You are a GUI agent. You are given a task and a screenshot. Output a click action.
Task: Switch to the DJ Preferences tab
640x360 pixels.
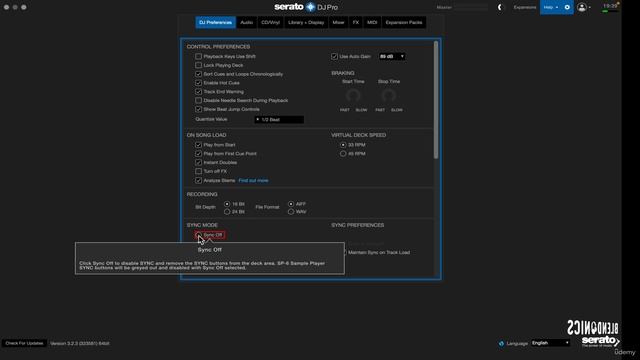[x=216, y=22]
